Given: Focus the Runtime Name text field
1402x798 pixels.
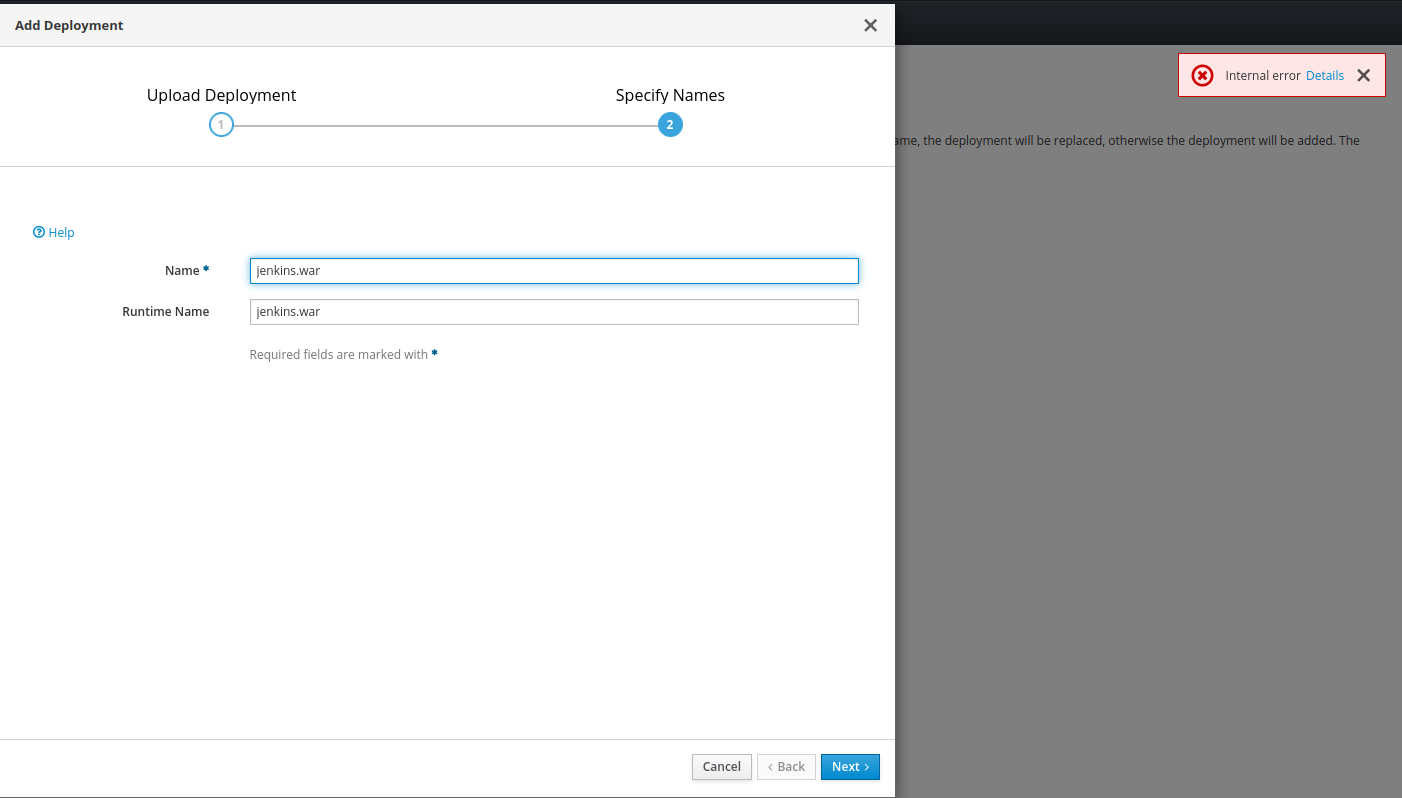Looking at the screenshot, I should tap(554, 312).
